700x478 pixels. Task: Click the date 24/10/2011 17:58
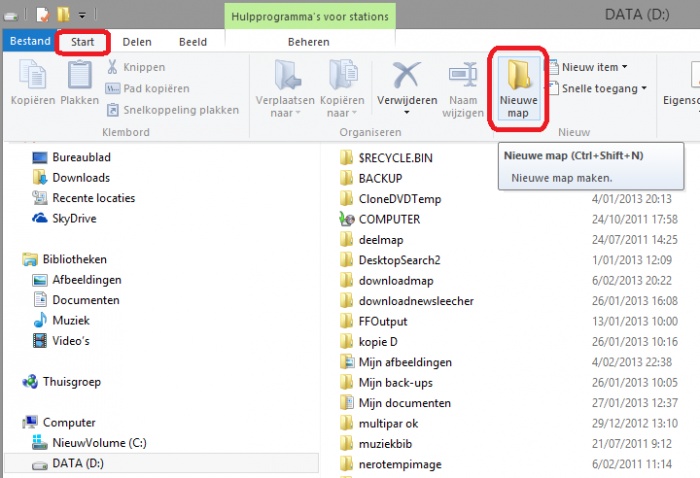635,219
